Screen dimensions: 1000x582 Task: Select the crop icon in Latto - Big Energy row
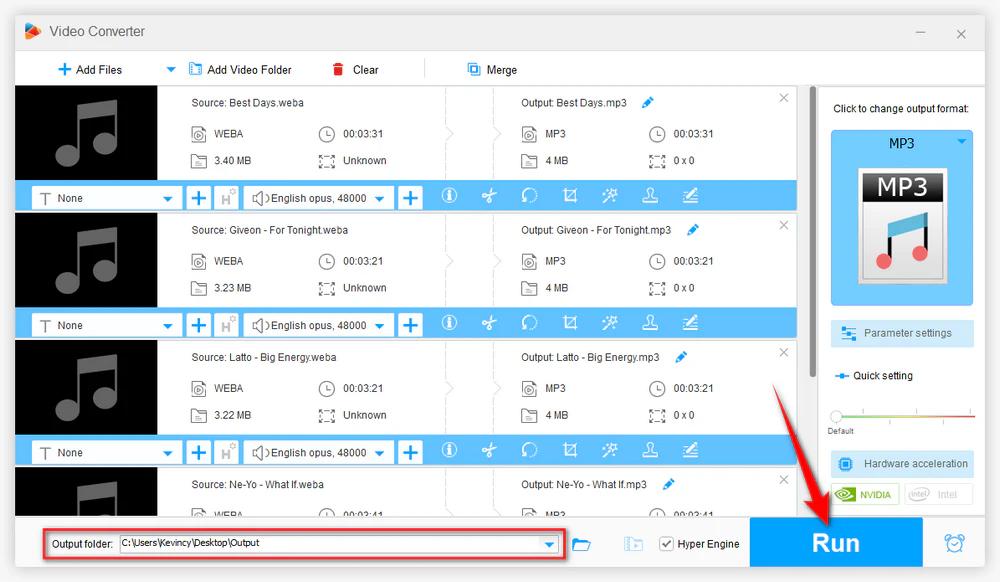570,450
